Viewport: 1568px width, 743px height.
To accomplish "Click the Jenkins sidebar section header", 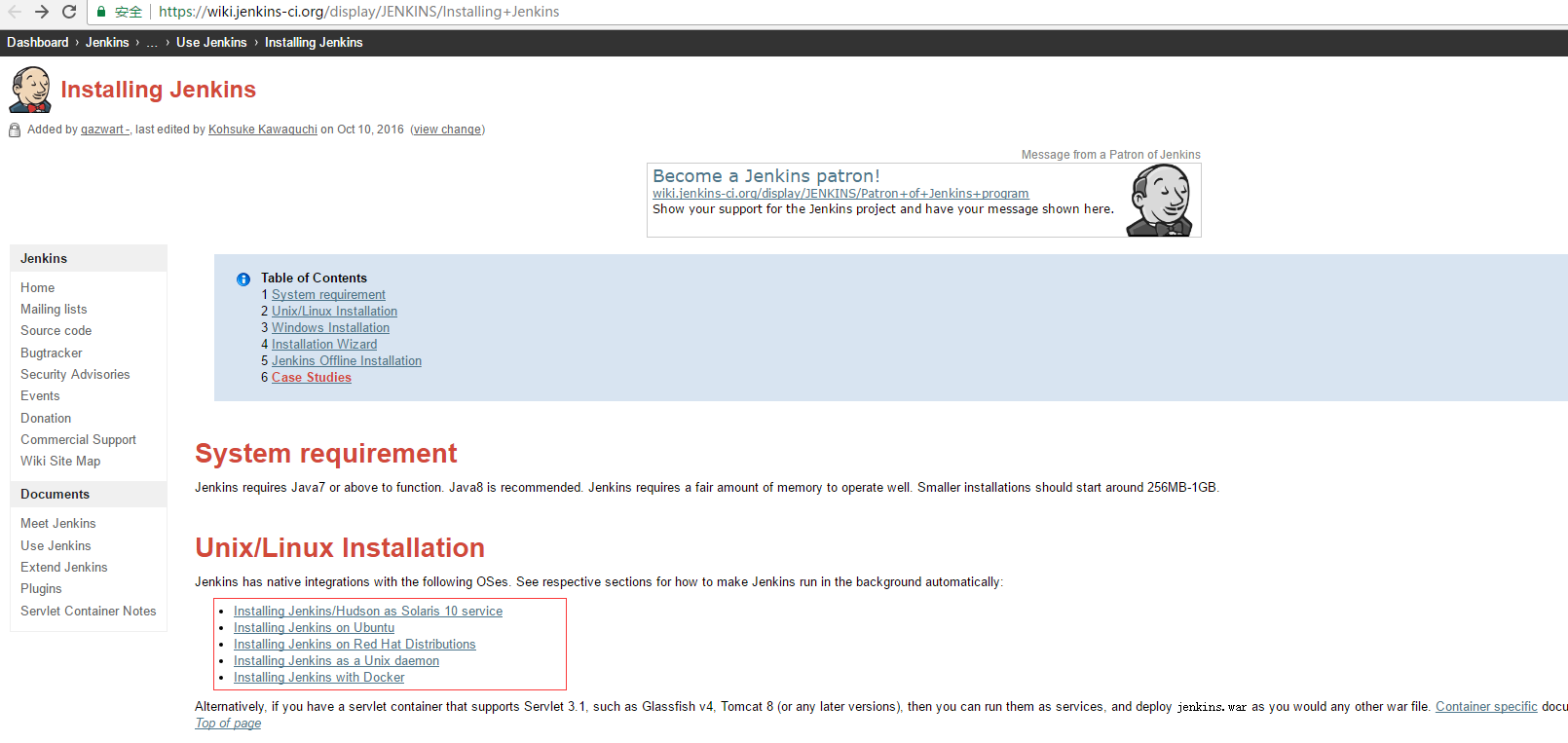I will click(89, 259).
